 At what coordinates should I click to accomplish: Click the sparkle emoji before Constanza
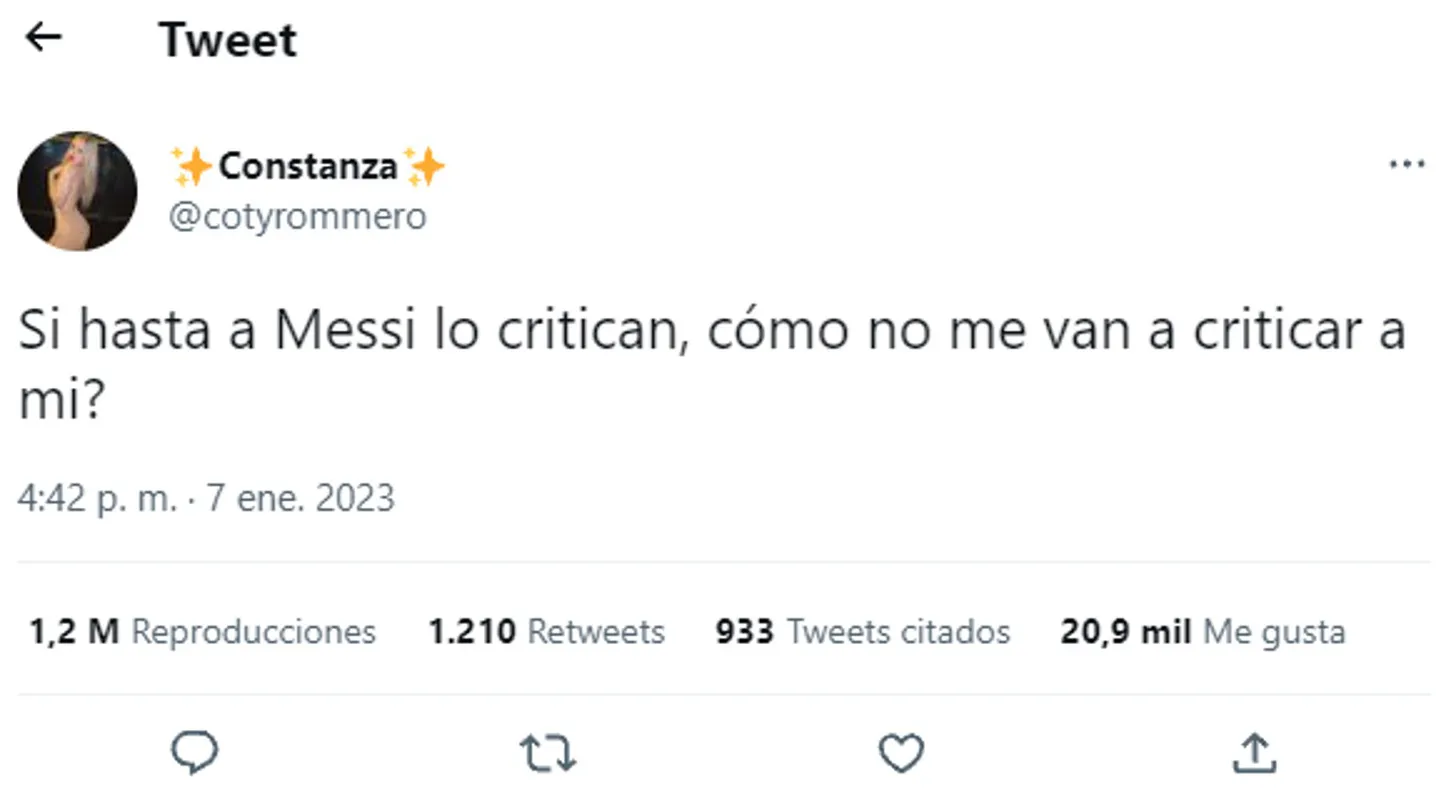[x=190, y=166]
